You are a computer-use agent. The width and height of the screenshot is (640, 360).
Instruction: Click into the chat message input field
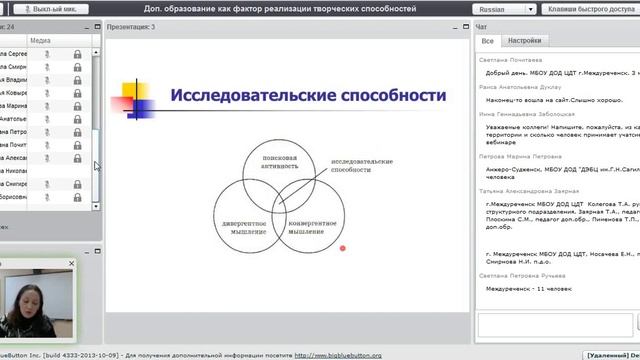pos(555,325)
